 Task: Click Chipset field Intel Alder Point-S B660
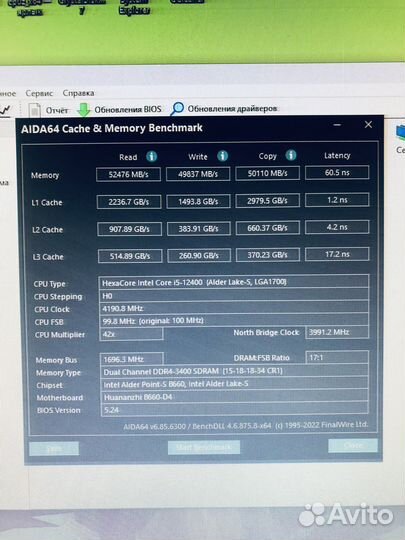(235, 384)
